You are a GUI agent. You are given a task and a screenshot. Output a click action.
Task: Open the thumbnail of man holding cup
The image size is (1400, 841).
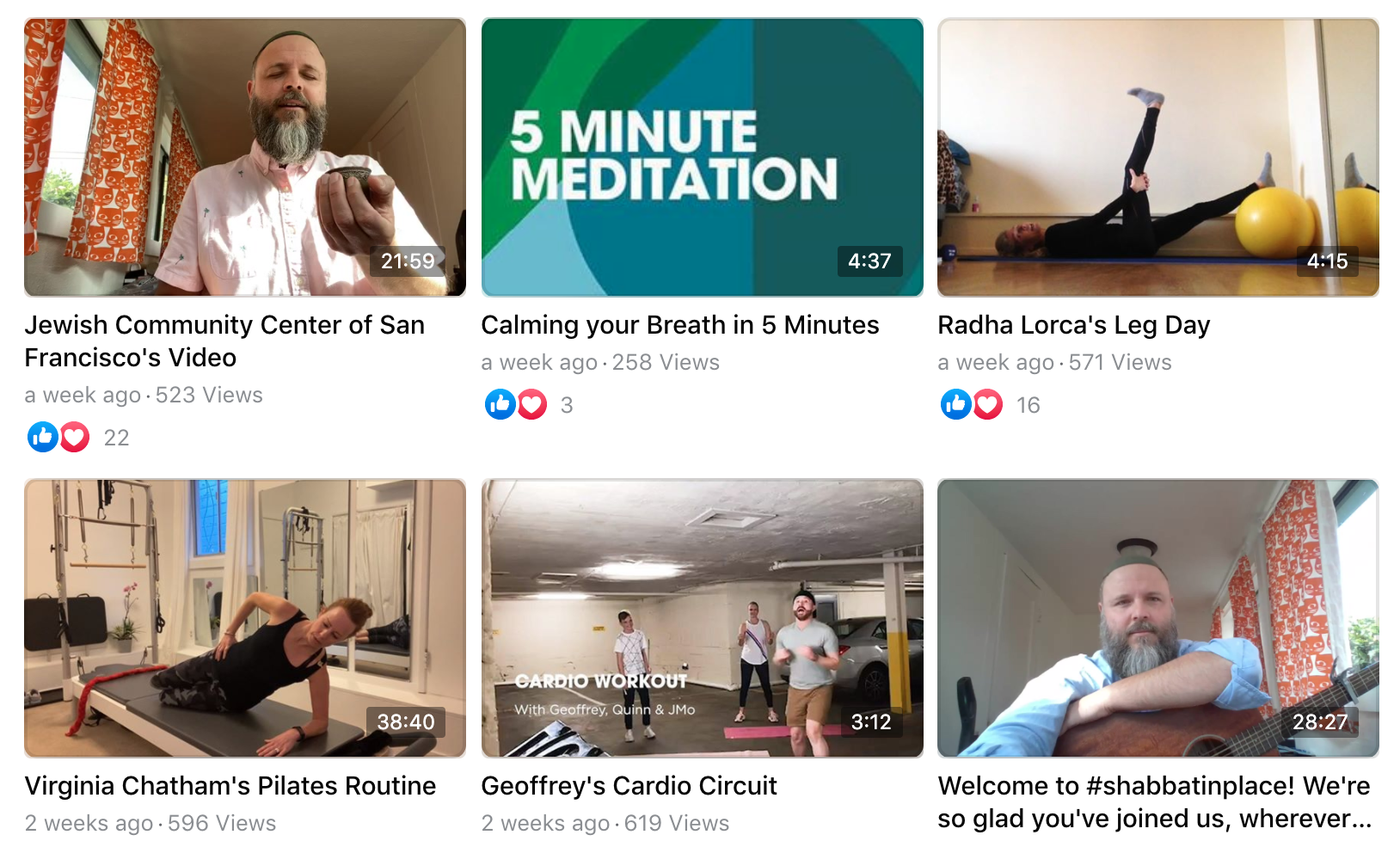pyautogui.click(x=245, y=157)
